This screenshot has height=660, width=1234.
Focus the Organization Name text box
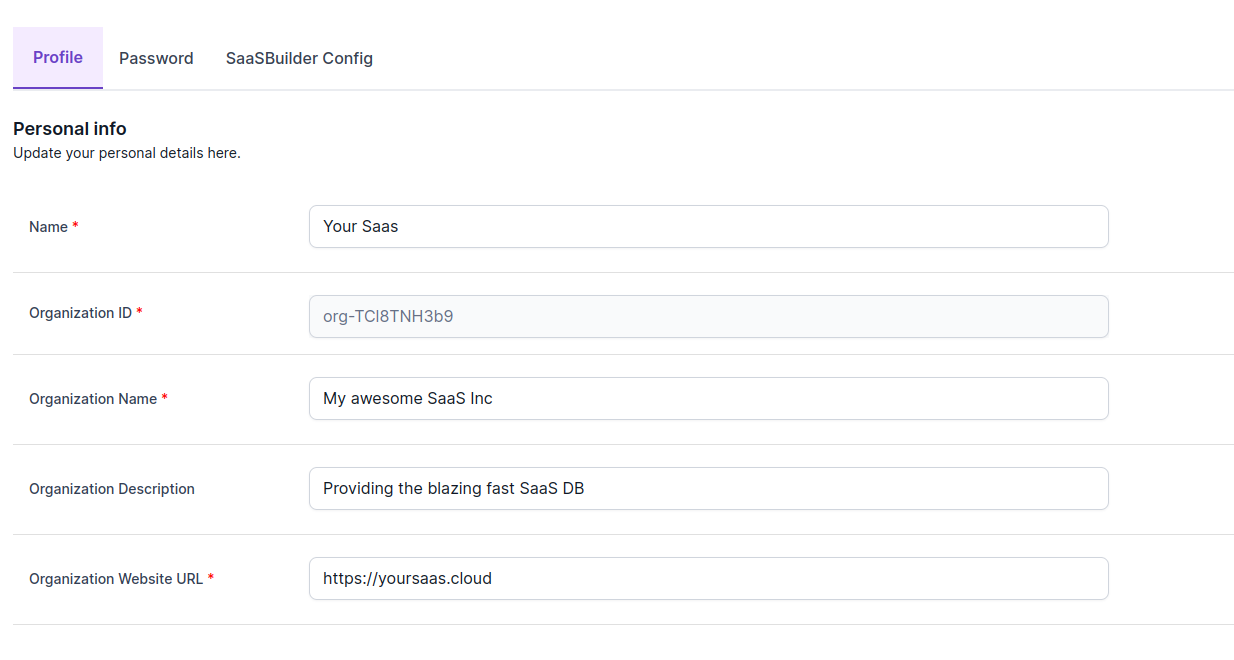pyautogui.click(x=708, y=399)
